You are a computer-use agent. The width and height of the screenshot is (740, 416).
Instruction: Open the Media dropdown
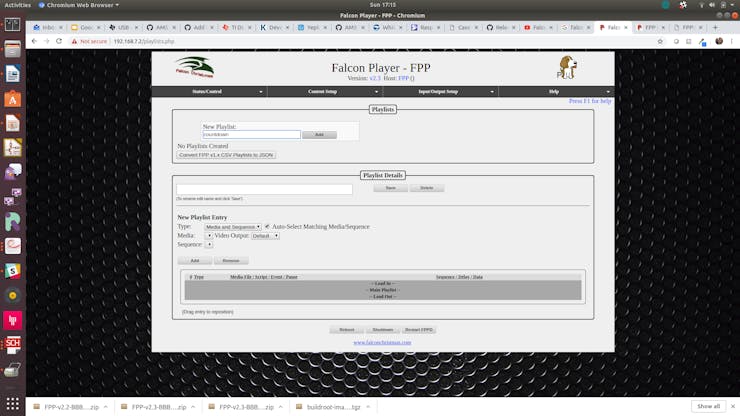209,236
